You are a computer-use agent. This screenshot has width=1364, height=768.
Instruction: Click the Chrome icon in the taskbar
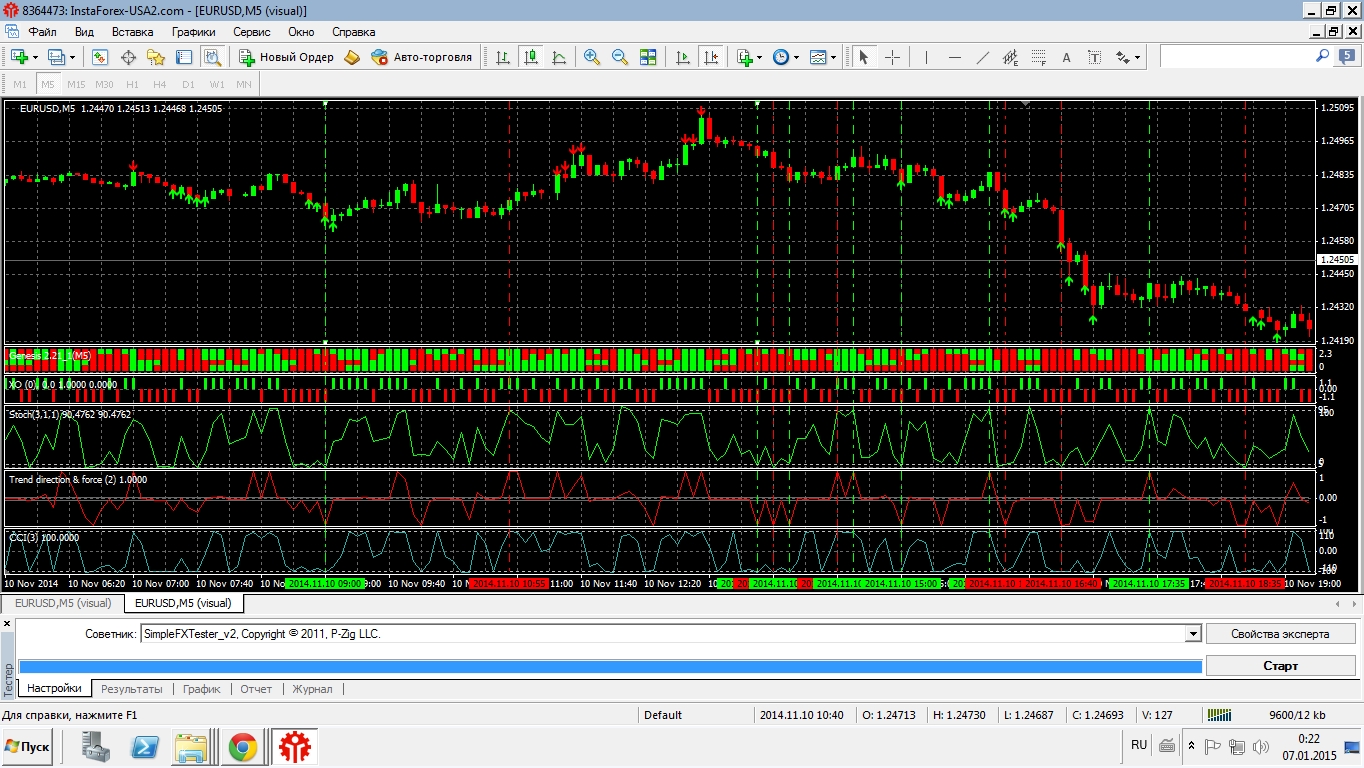click(x=242, y=746)
